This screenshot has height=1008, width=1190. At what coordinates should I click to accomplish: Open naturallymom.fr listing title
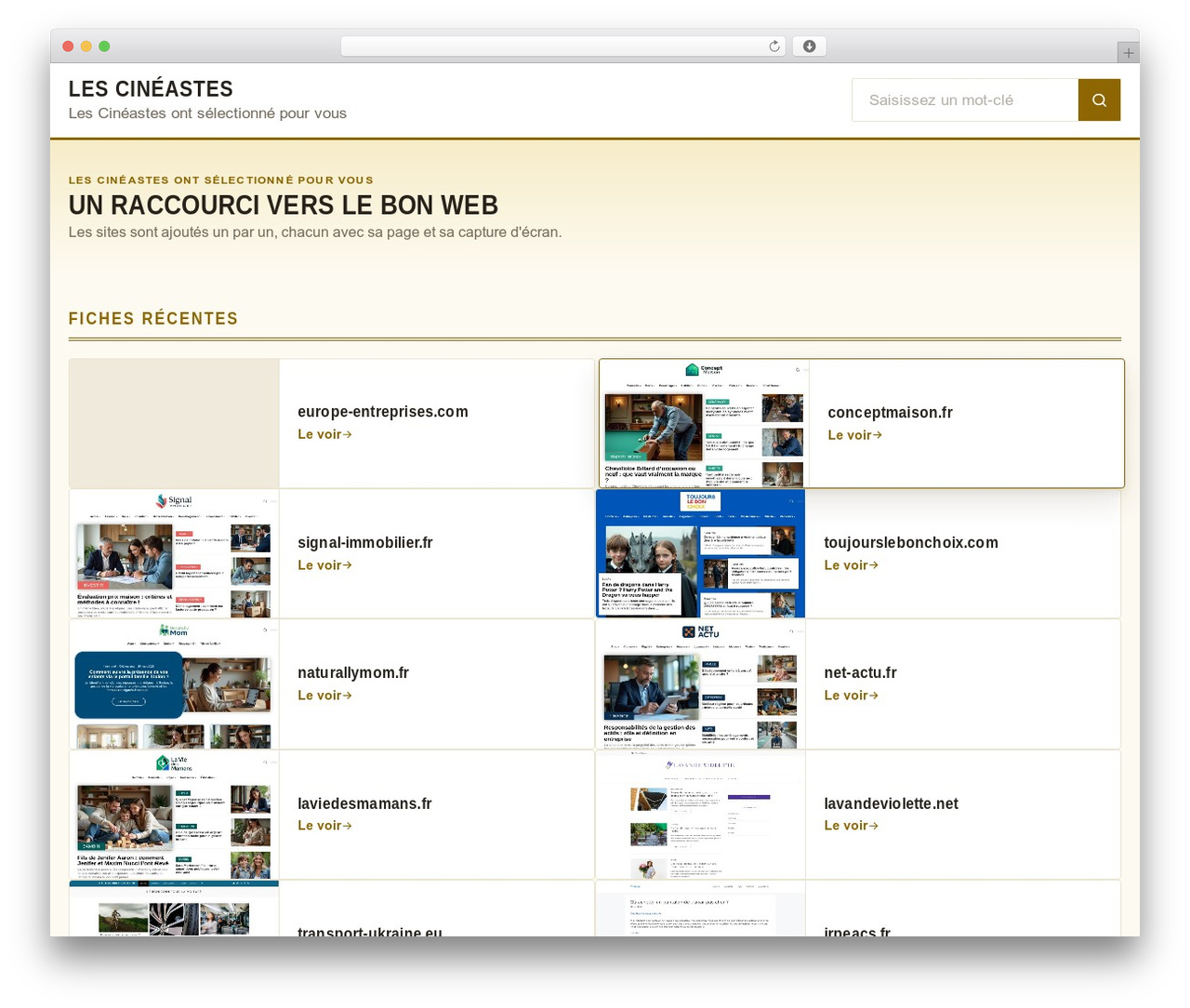click(x=353, y=673)
